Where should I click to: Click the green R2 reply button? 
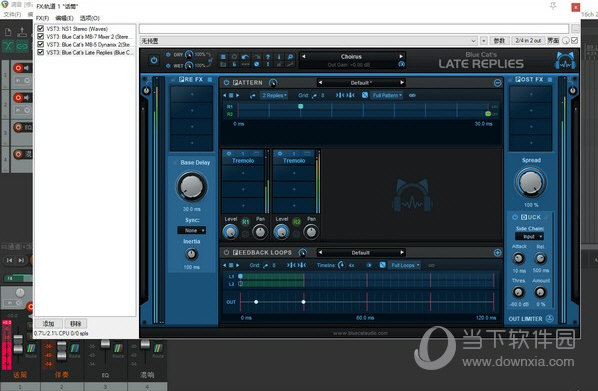click(296, 222)
